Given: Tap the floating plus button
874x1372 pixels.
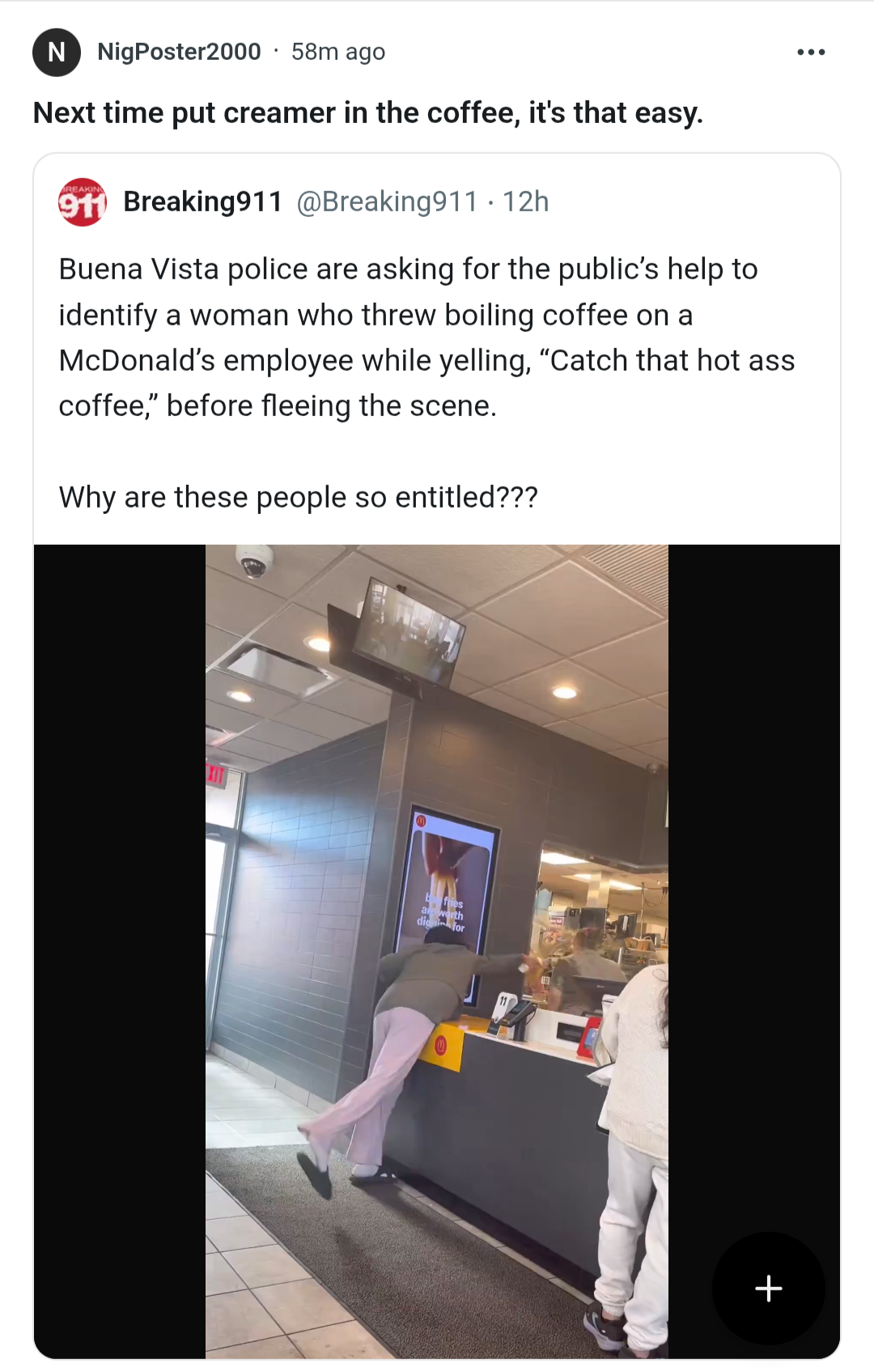Looking at the screenshot, I should (768, 1288).
